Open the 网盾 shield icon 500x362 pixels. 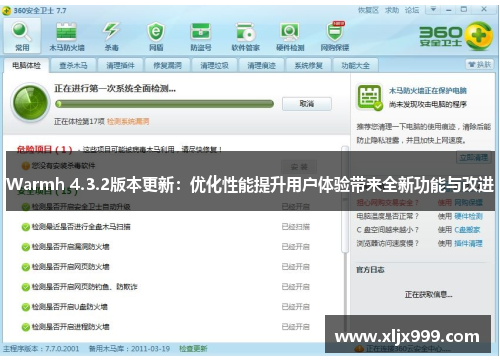coord(156,36)
